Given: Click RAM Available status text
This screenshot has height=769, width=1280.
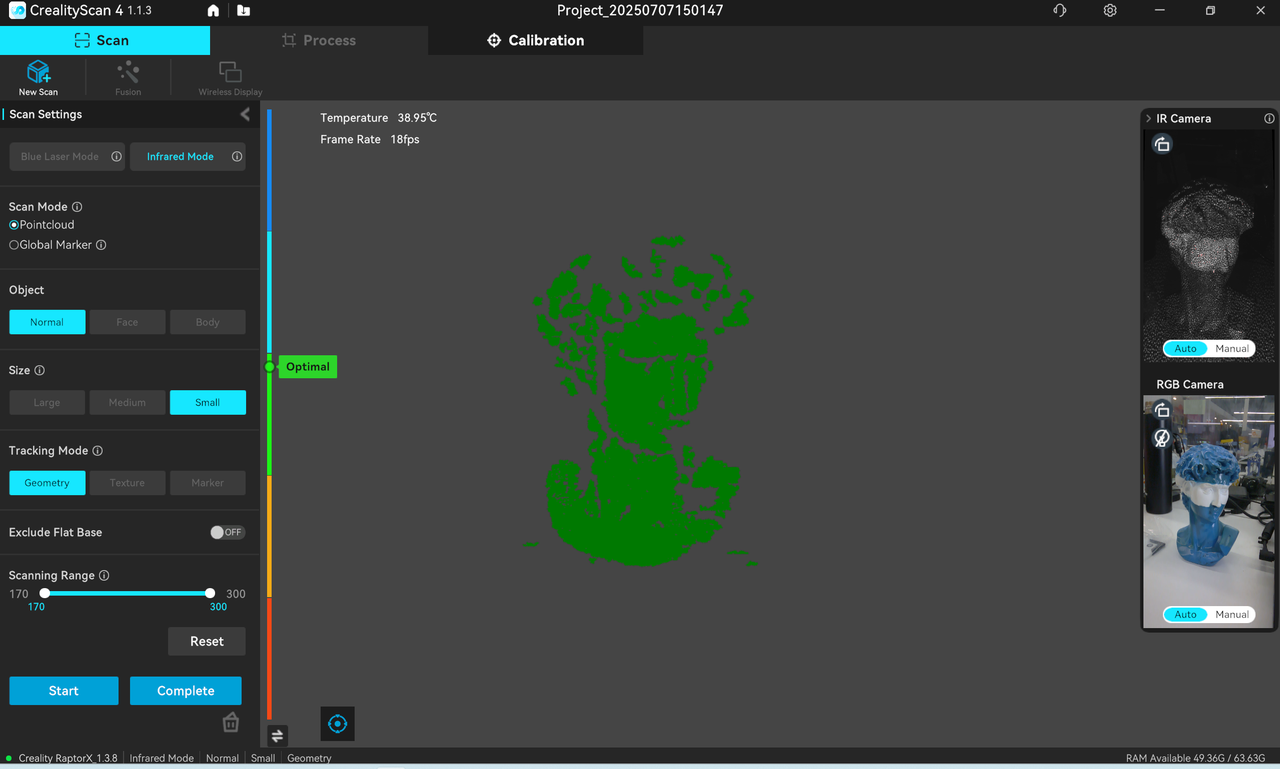Looking at the screenshot, I should pos(1195,758).
